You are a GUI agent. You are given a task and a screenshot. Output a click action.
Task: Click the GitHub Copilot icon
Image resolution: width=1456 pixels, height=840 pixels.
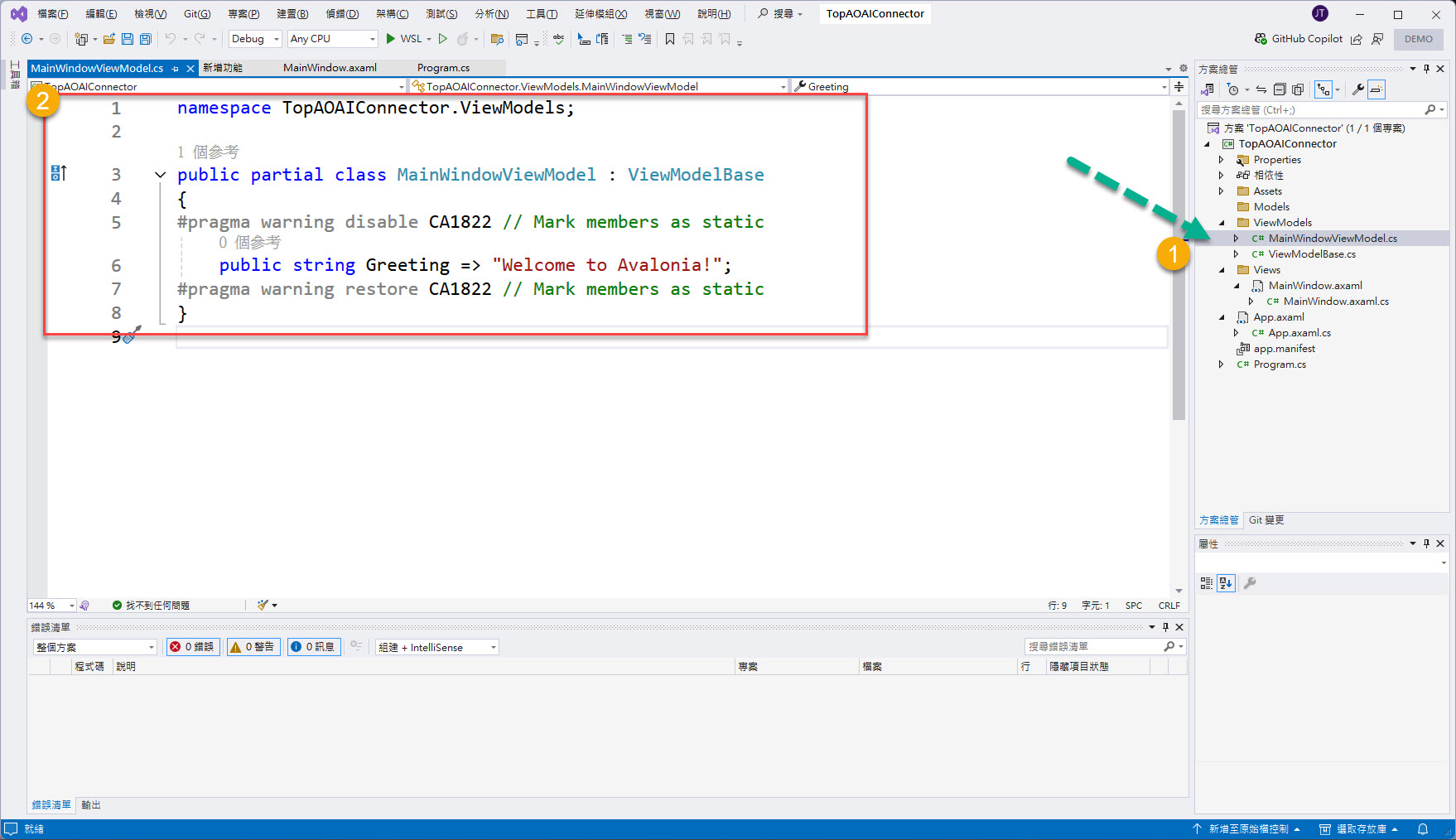coord(1261,39)
